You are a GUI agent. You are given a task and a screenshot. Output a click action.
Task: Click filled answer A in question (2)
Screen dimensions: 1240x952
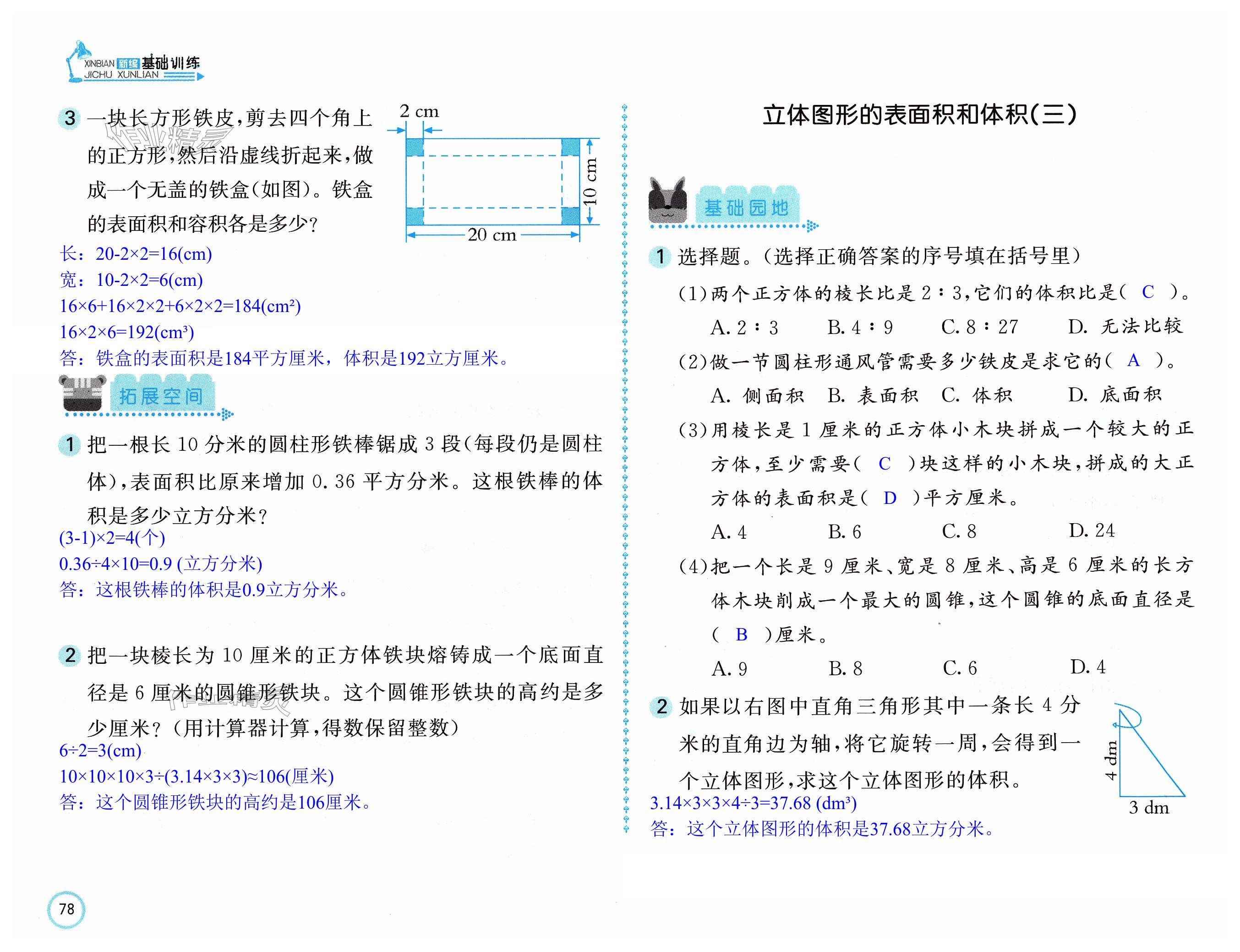[1133, 360]
